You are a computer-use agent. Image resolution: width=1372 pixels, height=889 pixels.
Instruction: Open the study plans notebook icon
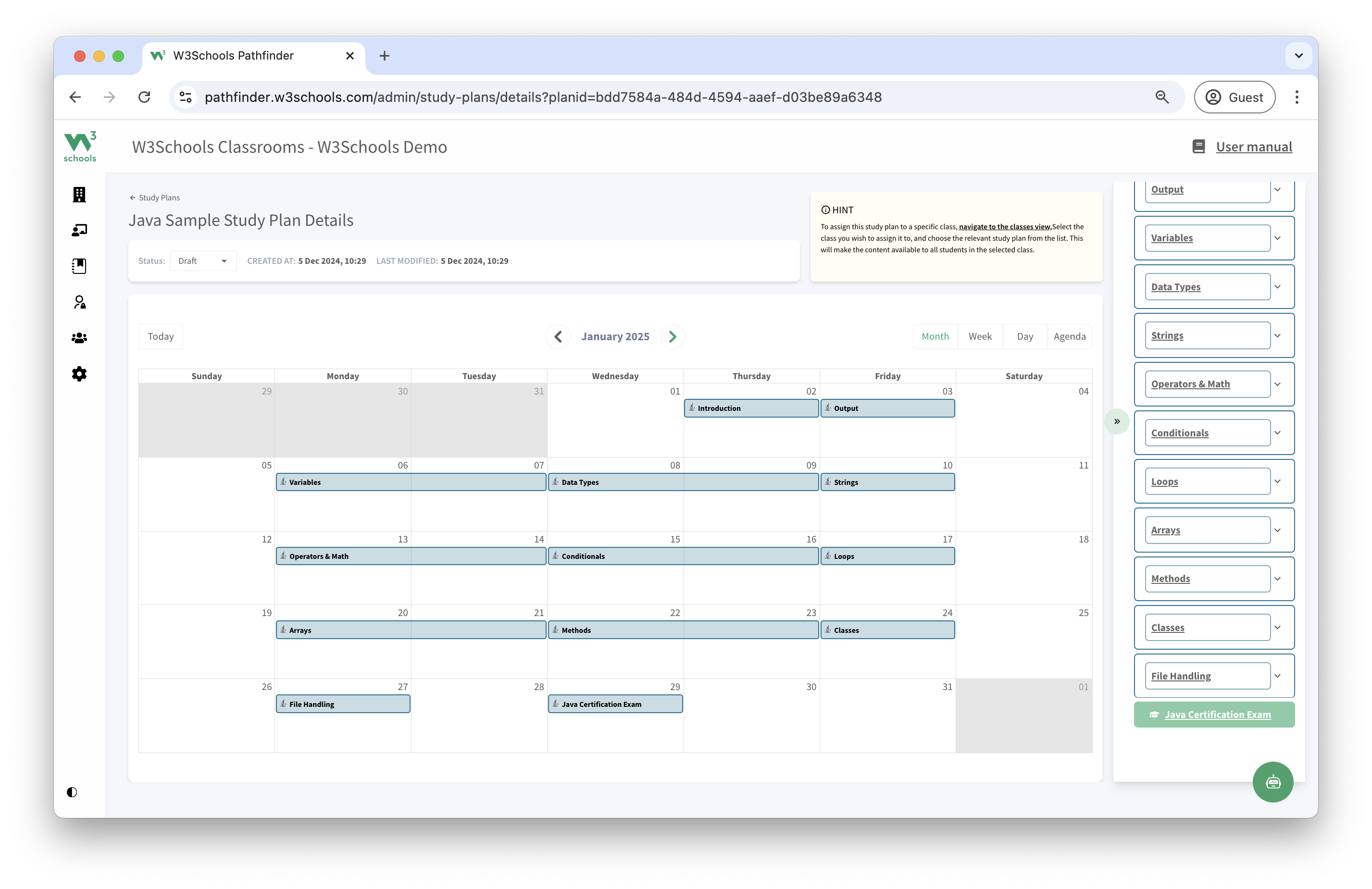[79, 266]
